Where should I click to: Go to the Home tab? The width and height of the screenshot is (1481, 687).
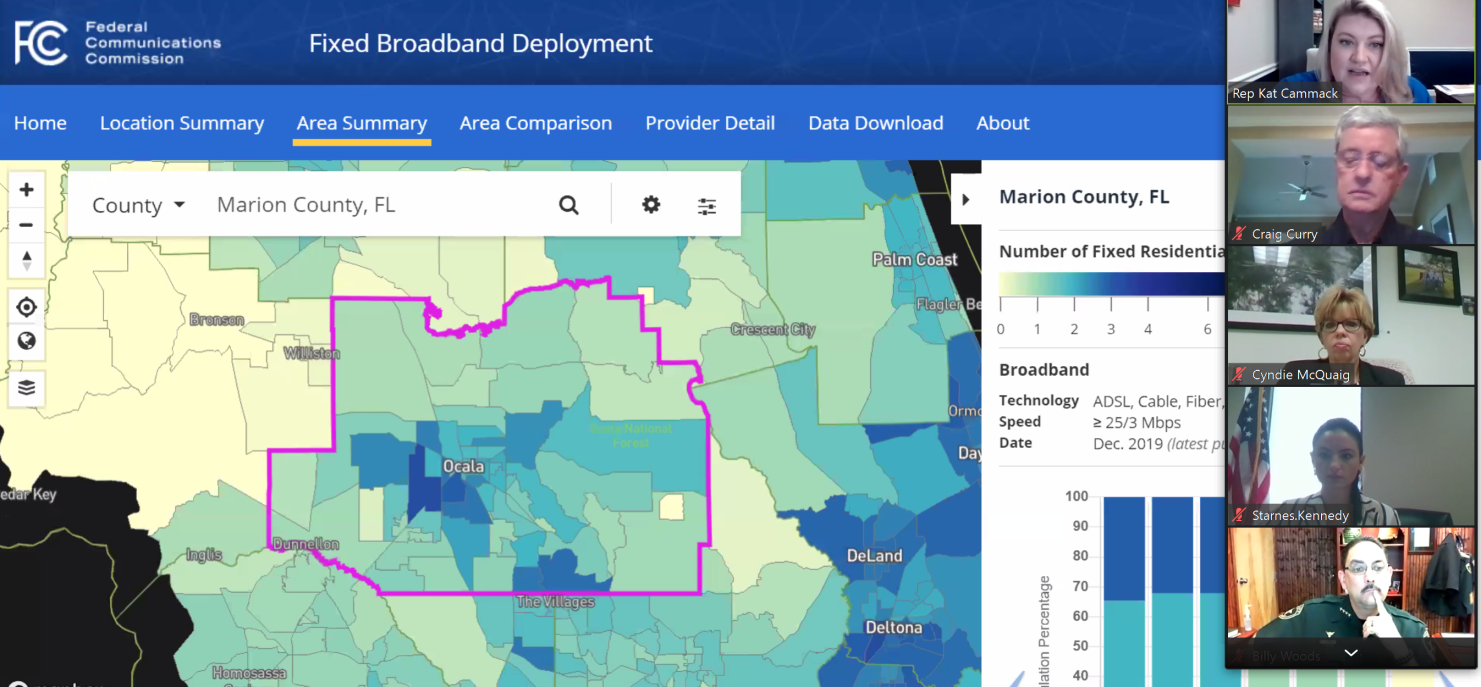click(x=40, y=123)
